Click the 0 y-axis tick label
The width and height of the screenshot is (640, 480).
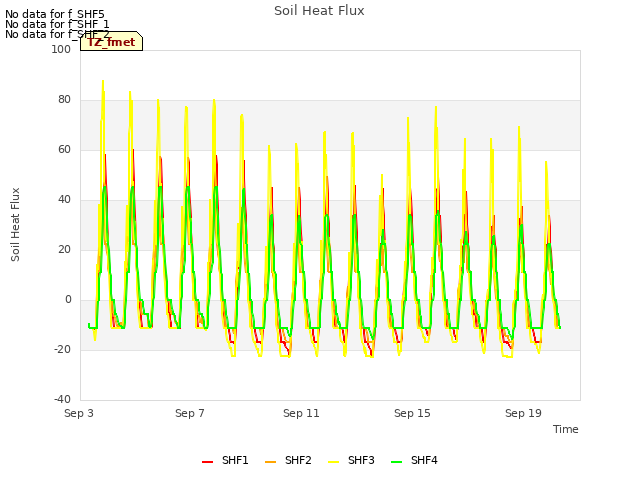[68, 300]
